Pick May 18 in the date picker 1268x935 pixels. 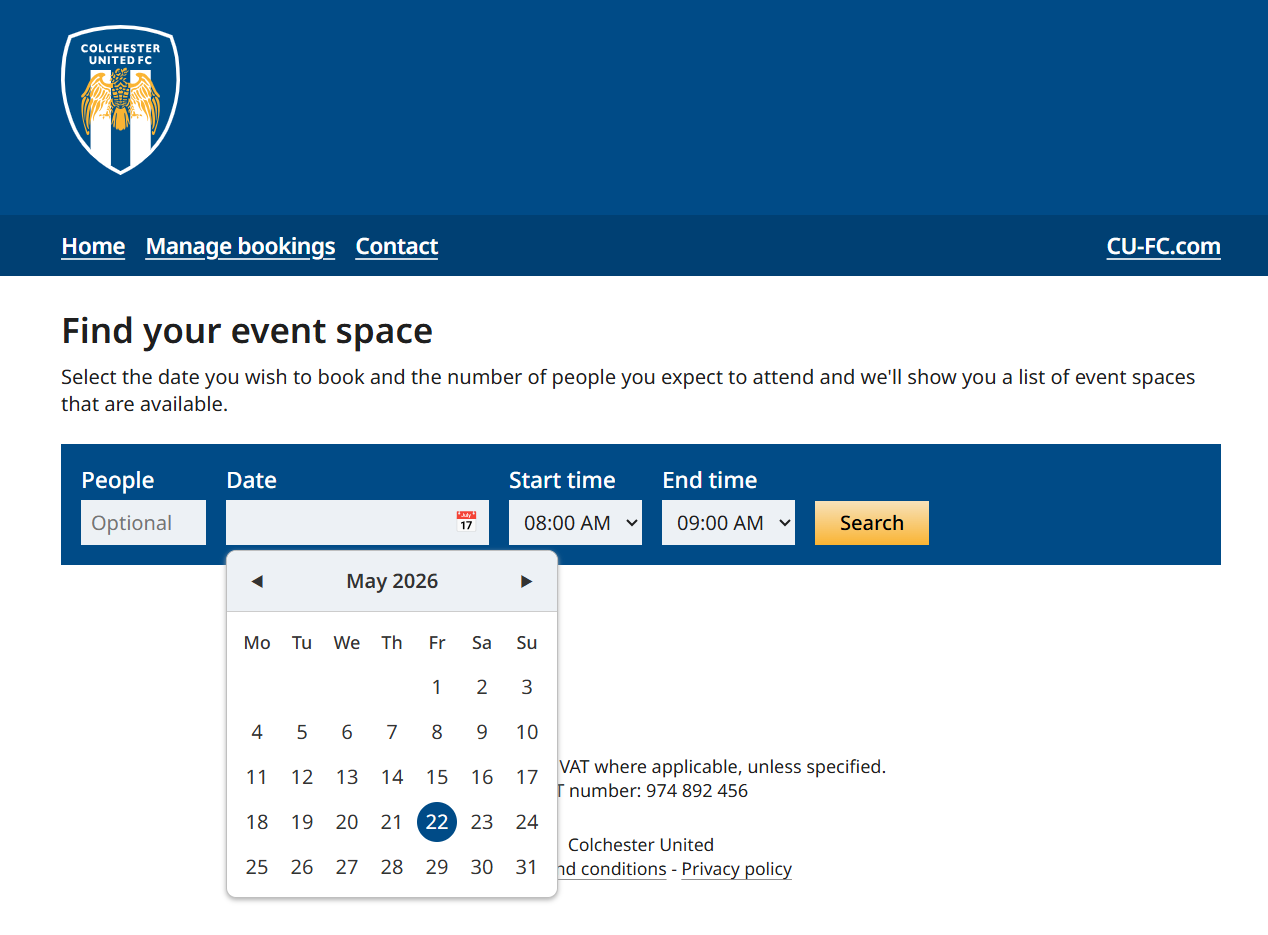(257, 822)
